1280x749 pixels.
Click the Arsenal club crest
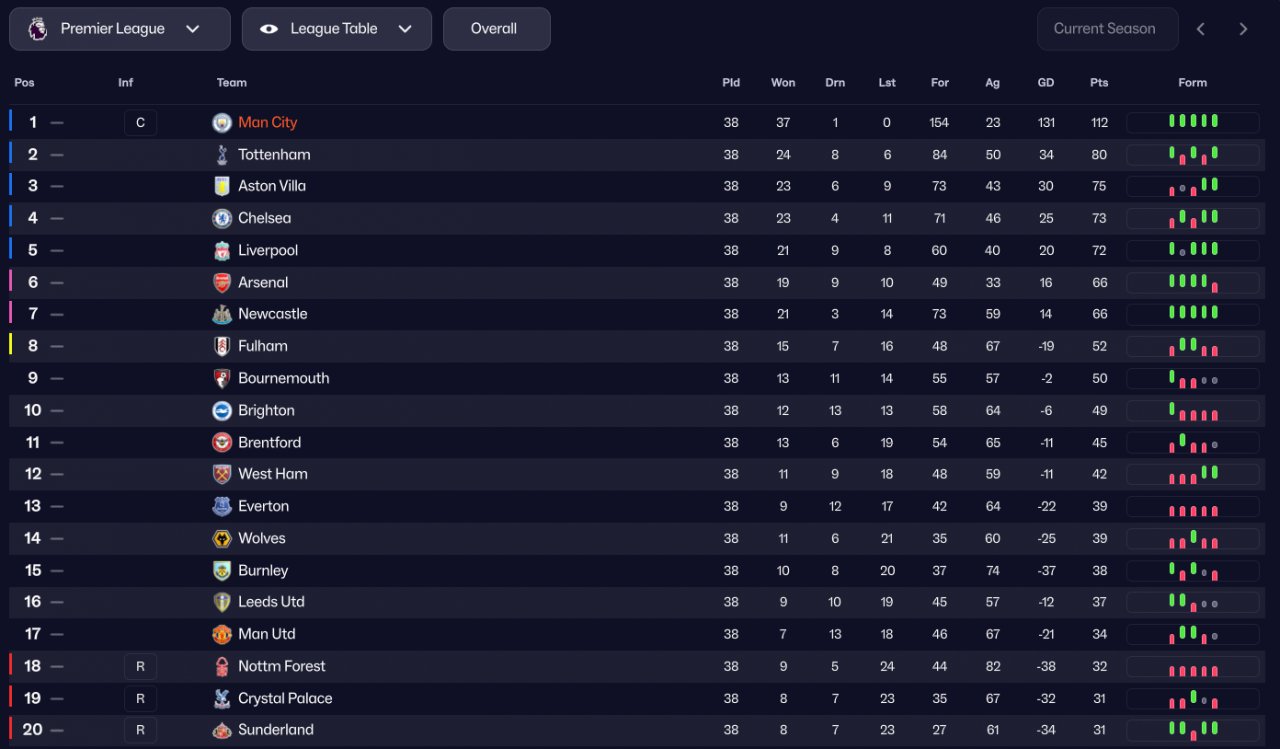(222, 282)
